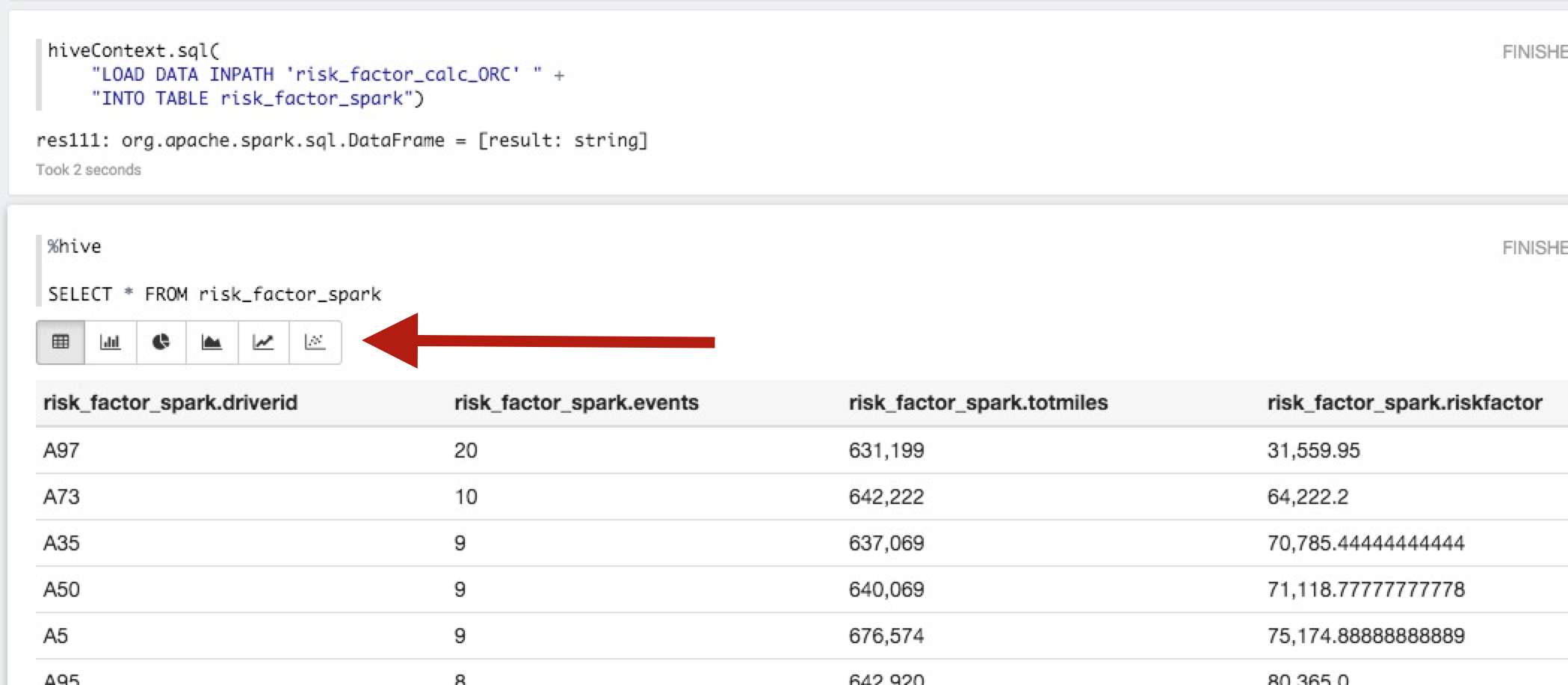Select driver id cell A97

[x=61, y=450]
